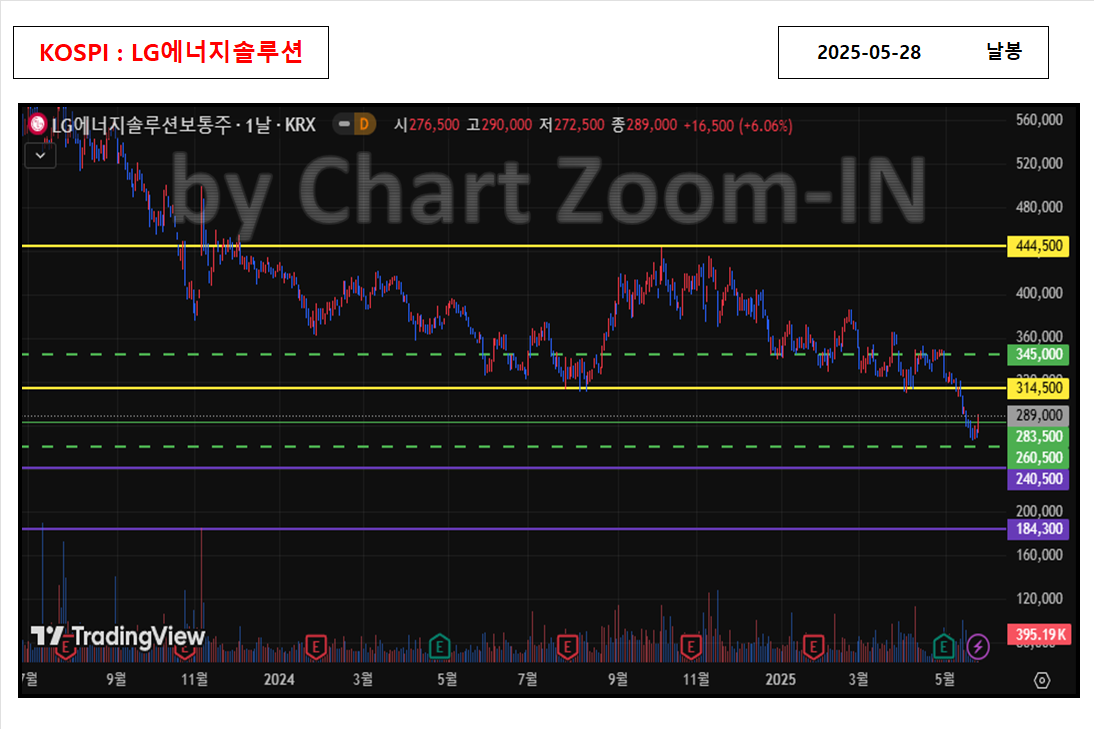Screen dimensions: 1094x729
Task: Select the green 283,500 price label
Action: [1038, 437]
